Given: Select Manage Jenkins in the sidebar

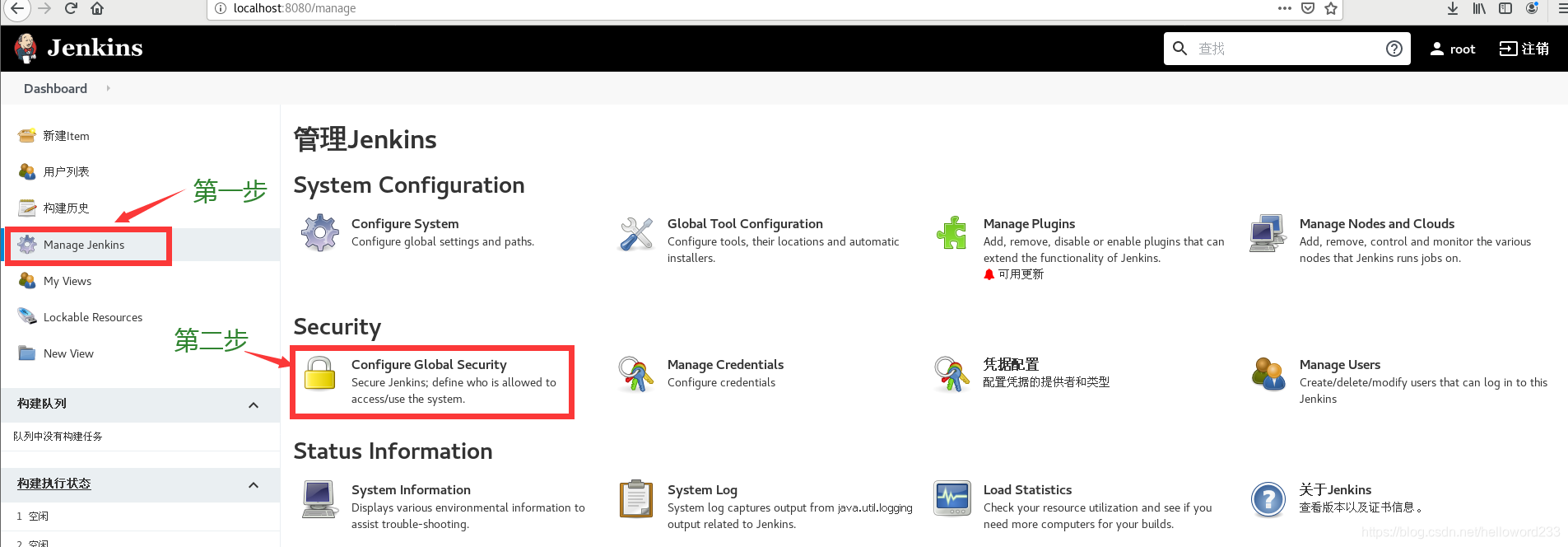Looking at the screenshot, I should coord(84,245).
